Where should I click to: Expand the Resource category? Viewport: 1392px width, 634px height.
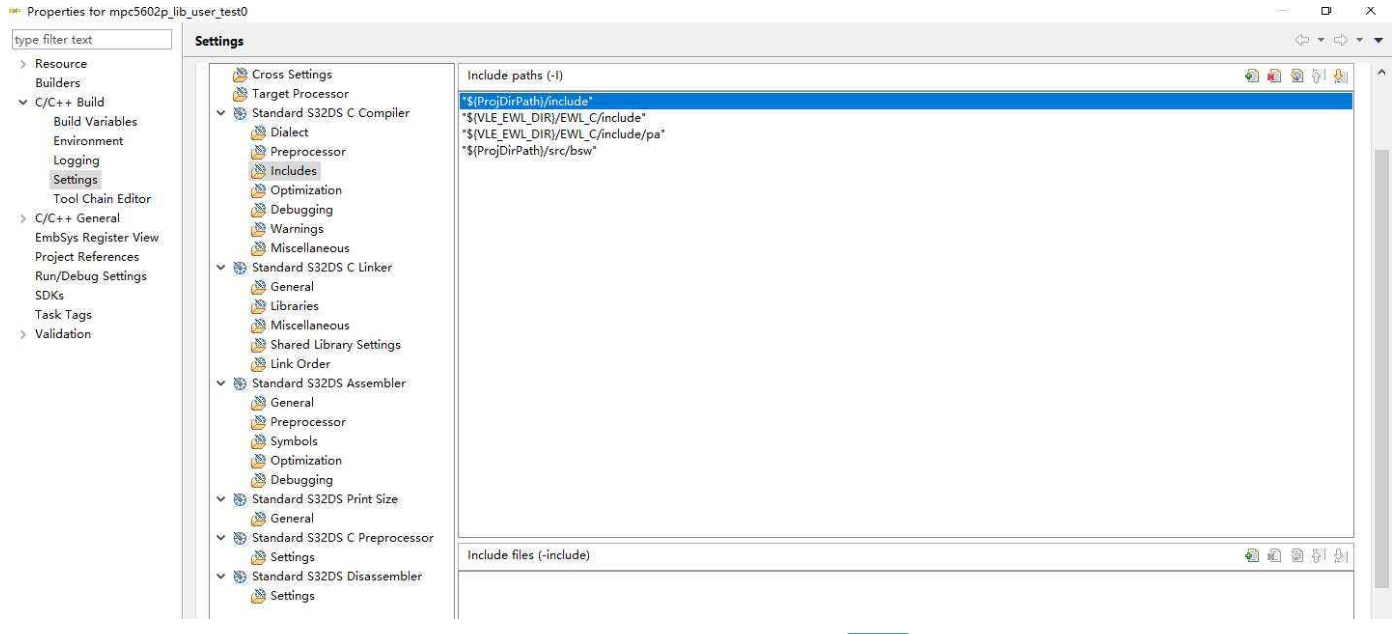[23, 64]
